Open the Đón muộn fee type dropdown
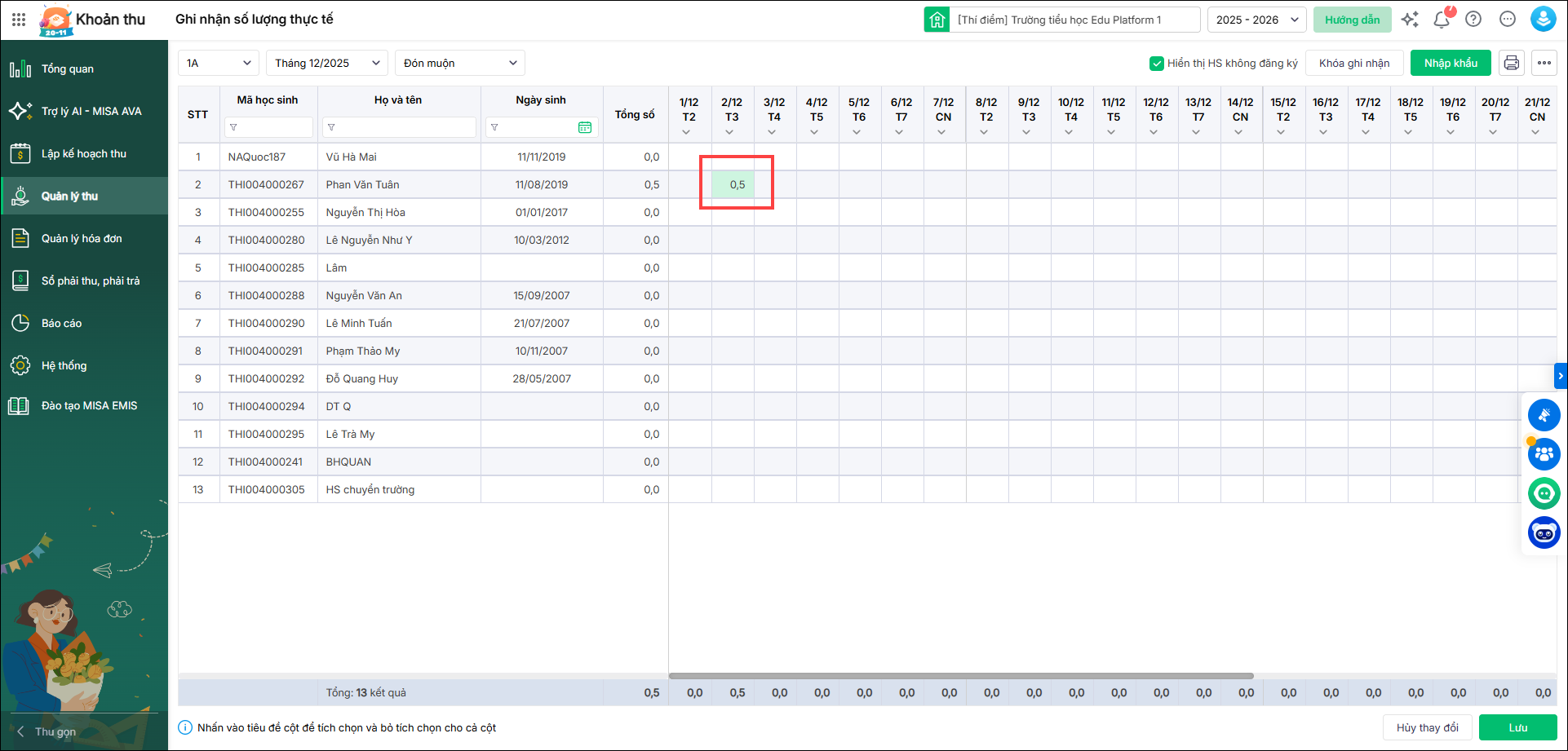Image resolution: width=1568 pixels, height=751 pixels. pos(460,63)
